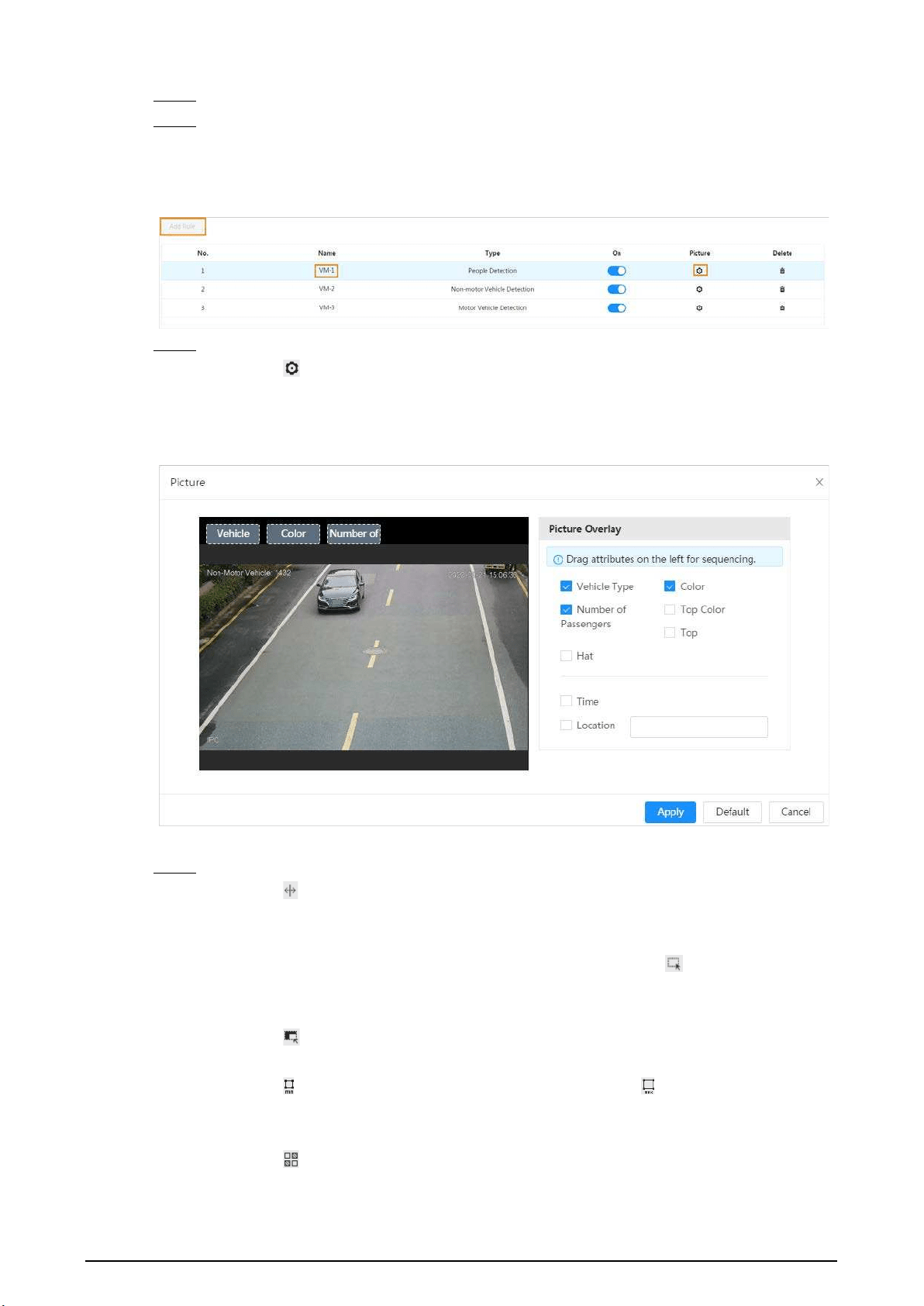Click Non-motor Vehicle Detection type cell
This screenshot has width=924, height=1306.
(x=492, y=289)
